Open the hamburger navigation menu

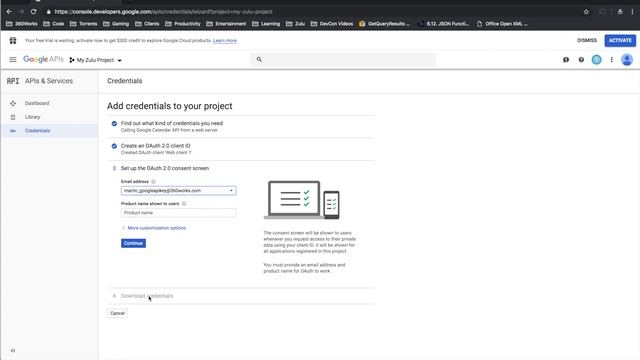pos(13,60)
